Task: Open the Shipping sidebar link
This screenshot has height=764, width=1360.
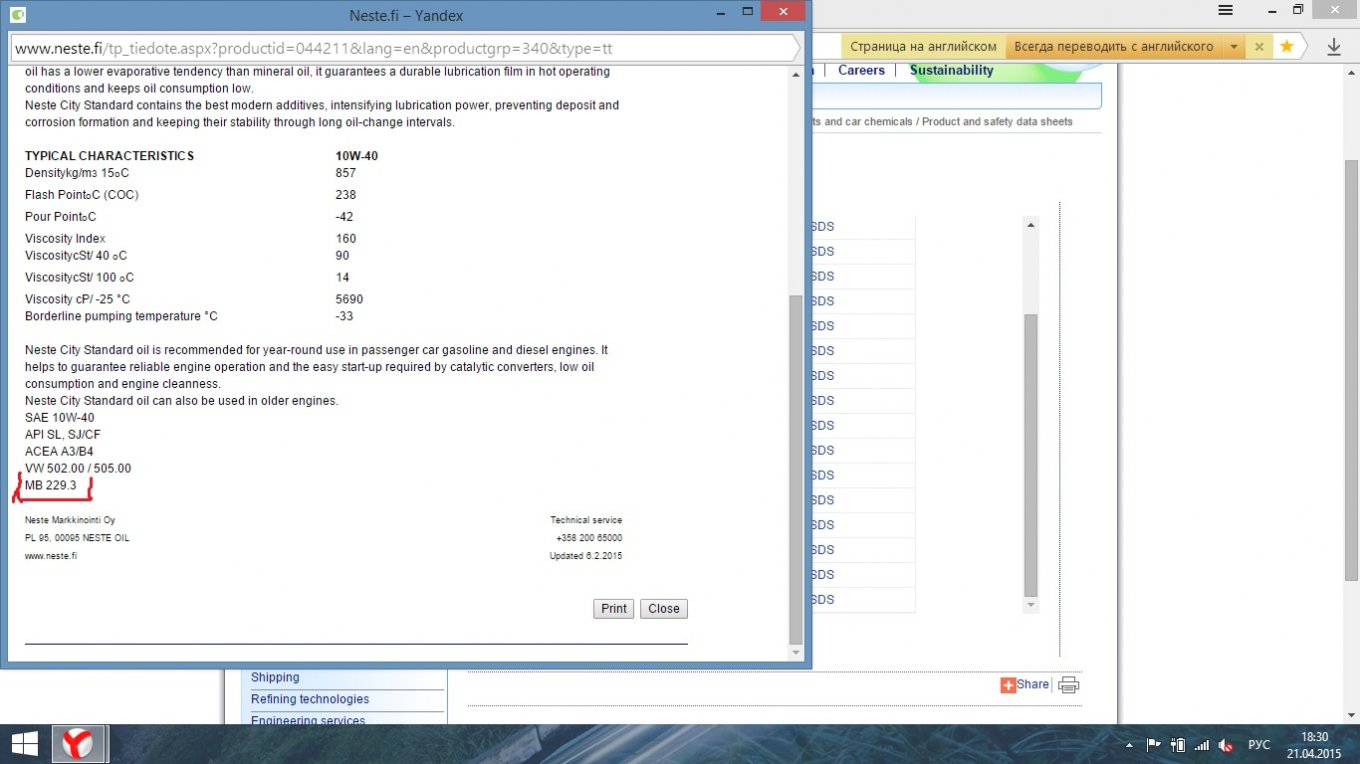Action: click(275, 678)
